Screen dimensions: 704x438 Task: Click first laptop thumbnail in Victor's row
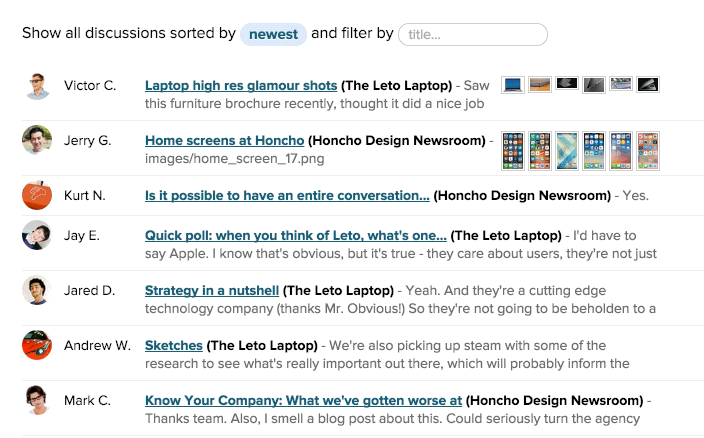(513, 86)
